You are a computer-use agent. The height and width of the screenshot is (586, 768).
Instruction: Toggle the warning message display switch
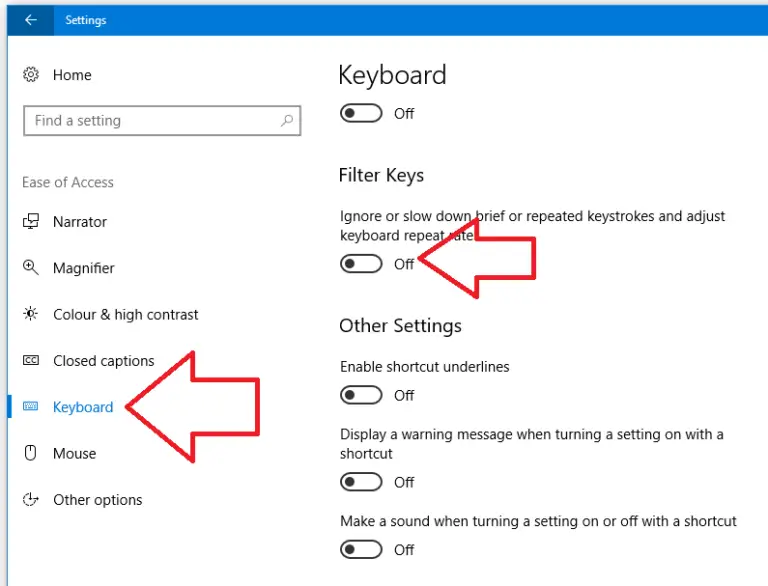click(361, 482)
